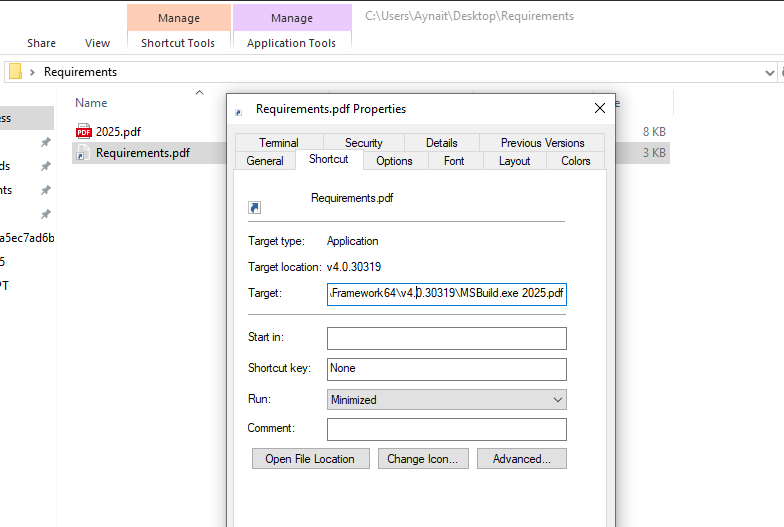Focus the Comment input field

(x=446, y=429)
